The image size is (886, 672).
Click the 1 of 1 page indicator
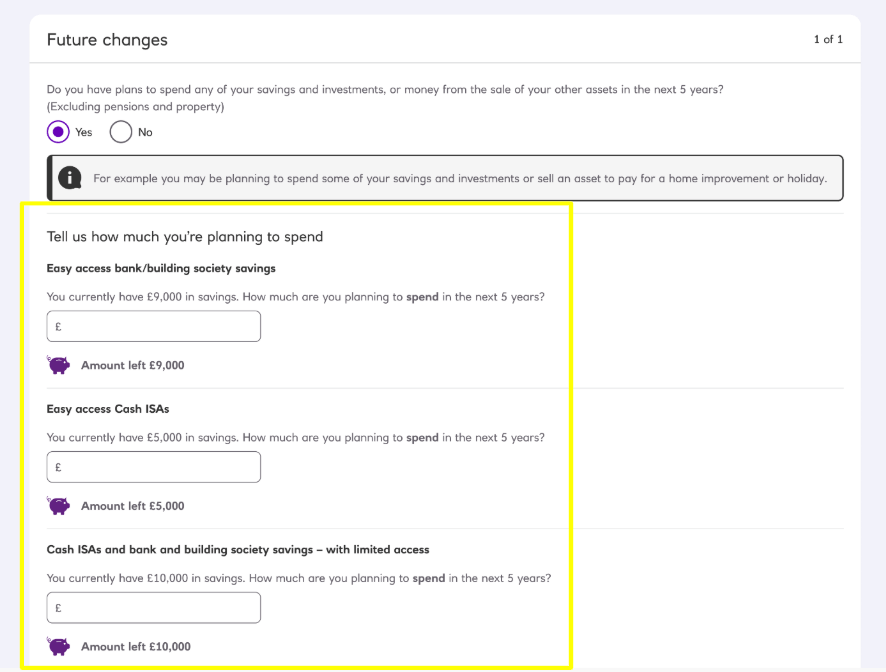point(827,40)
